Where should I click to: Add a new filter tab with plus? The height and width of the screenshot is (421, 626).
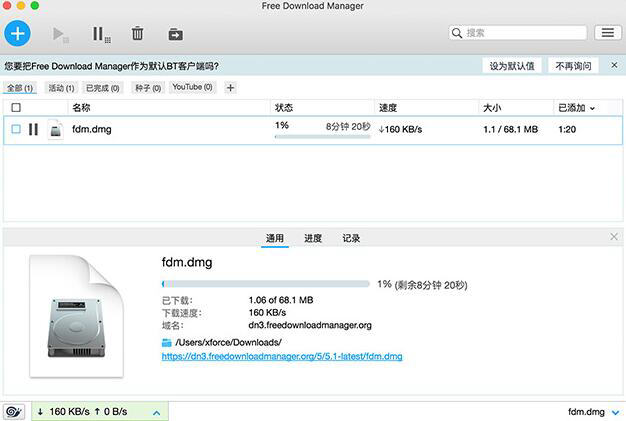click(230, 88)
